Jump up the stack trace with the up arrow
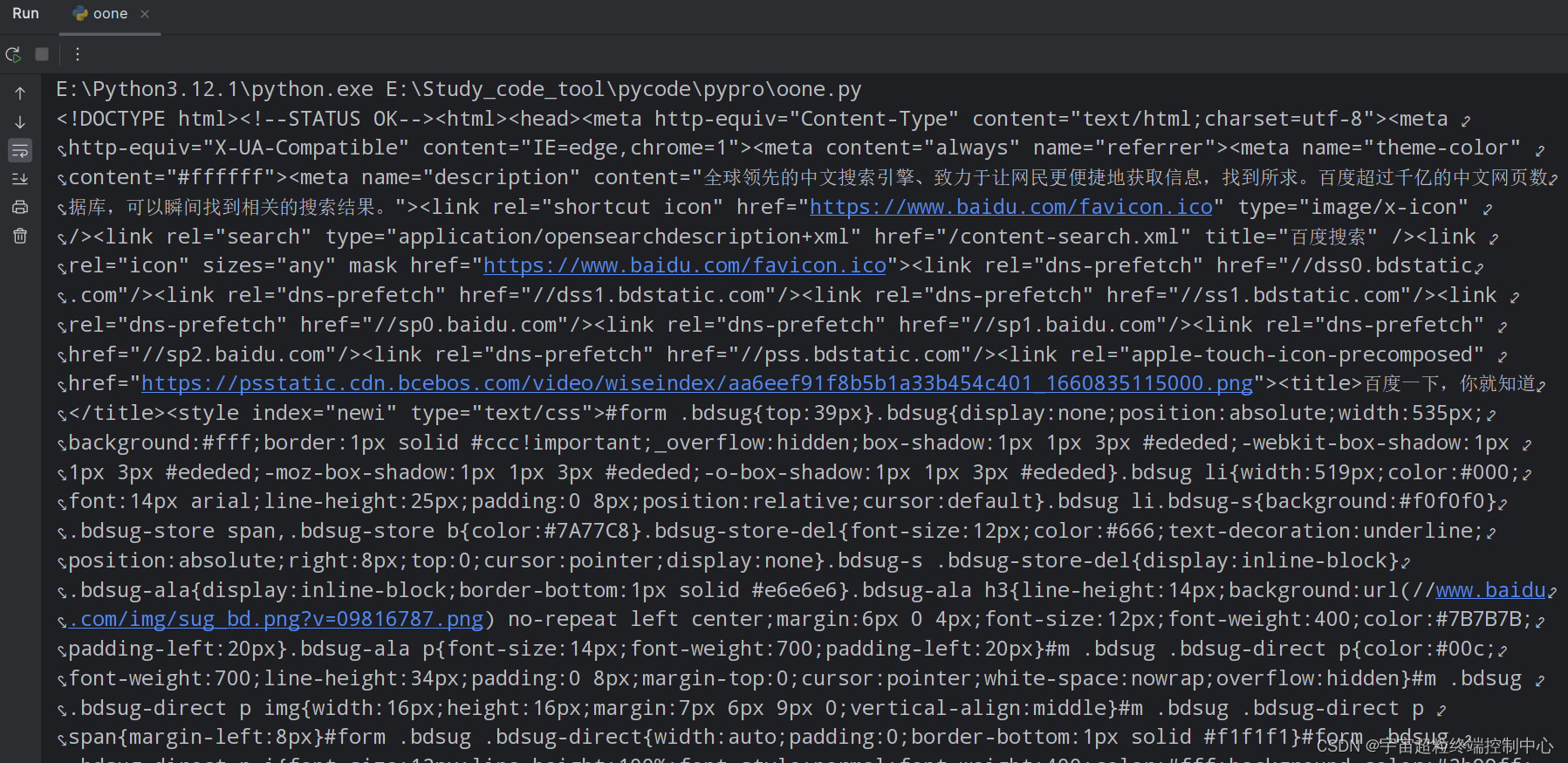This screenshot has width=1568, height=763. coord(20,93)
